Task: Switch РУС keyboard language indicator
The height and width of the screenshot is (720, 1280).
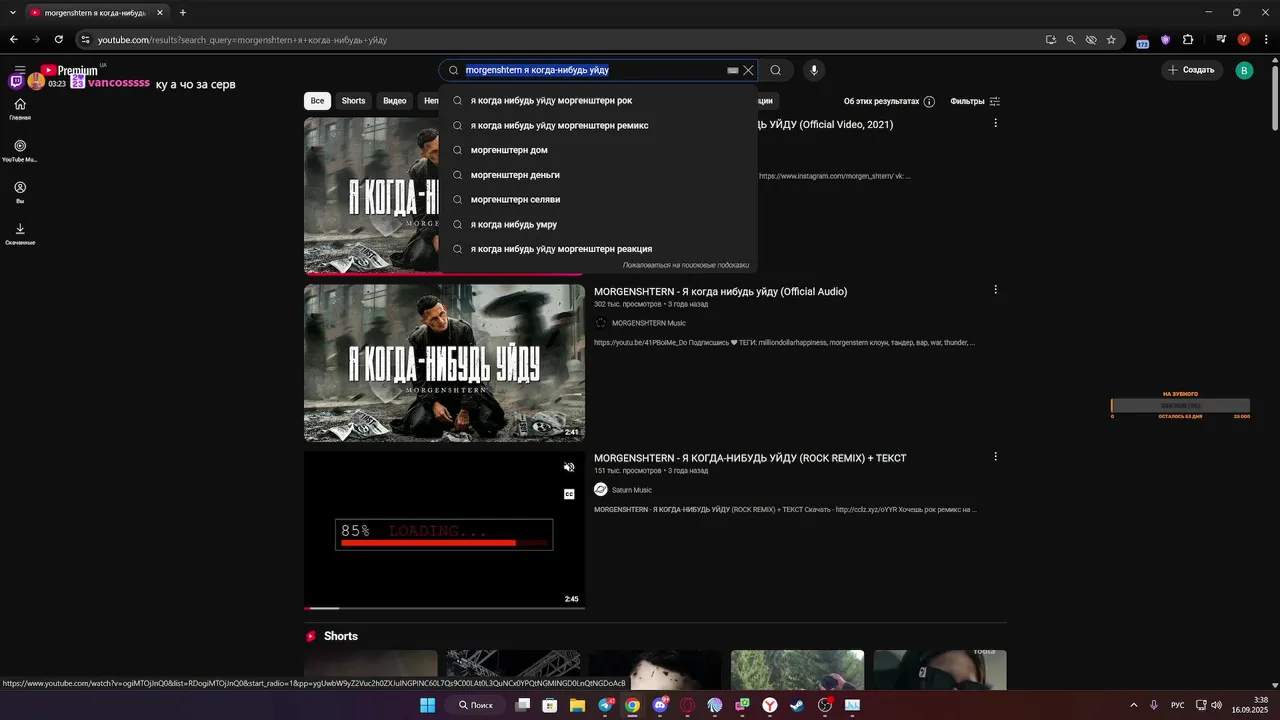Action: [1178, 705]
